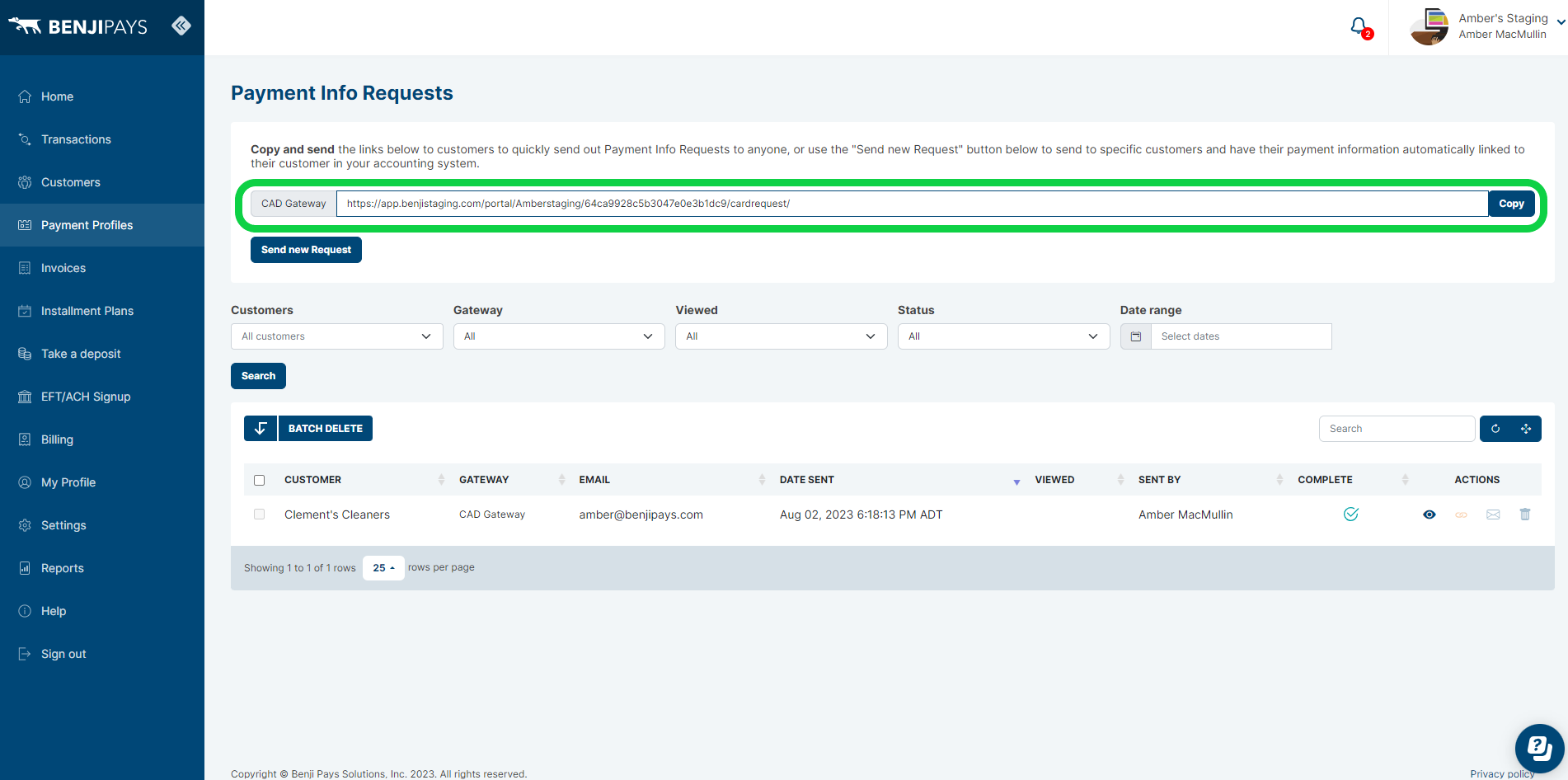This screenshot has height=780, width=1568.
Task: Collapse the sidebar with the diamond arrow icon
Action: 181,26
